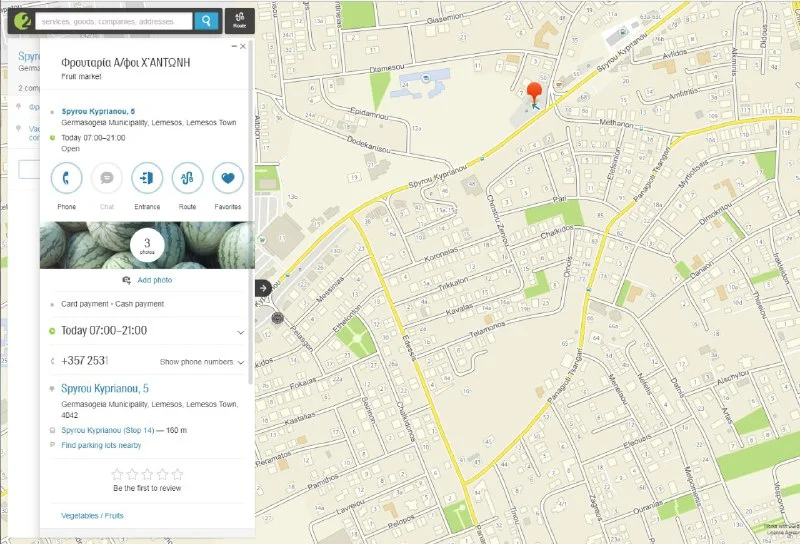
Task: Click the Add photo link
Action: (154, 281)
